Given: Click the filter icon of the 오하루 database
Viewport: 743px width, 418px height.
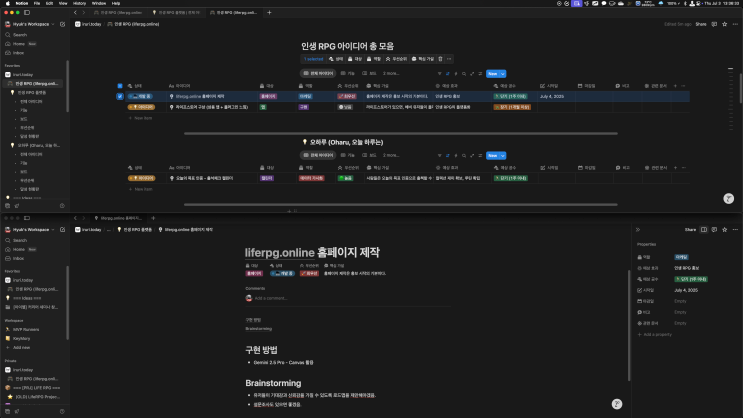Looking at the screenshot, I should 439,155.
